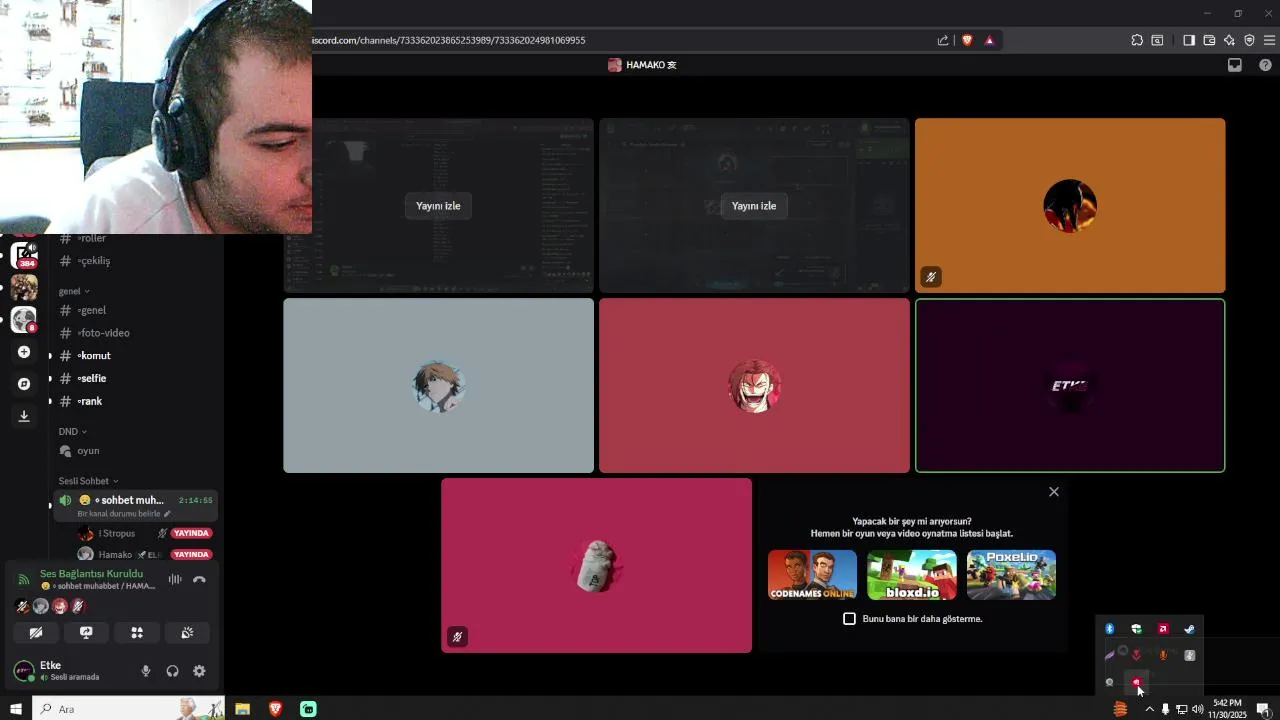The height and width of the screenshot is (720, 1280).
Task: Open volume control in system tray
Action: pos(1197,709)
